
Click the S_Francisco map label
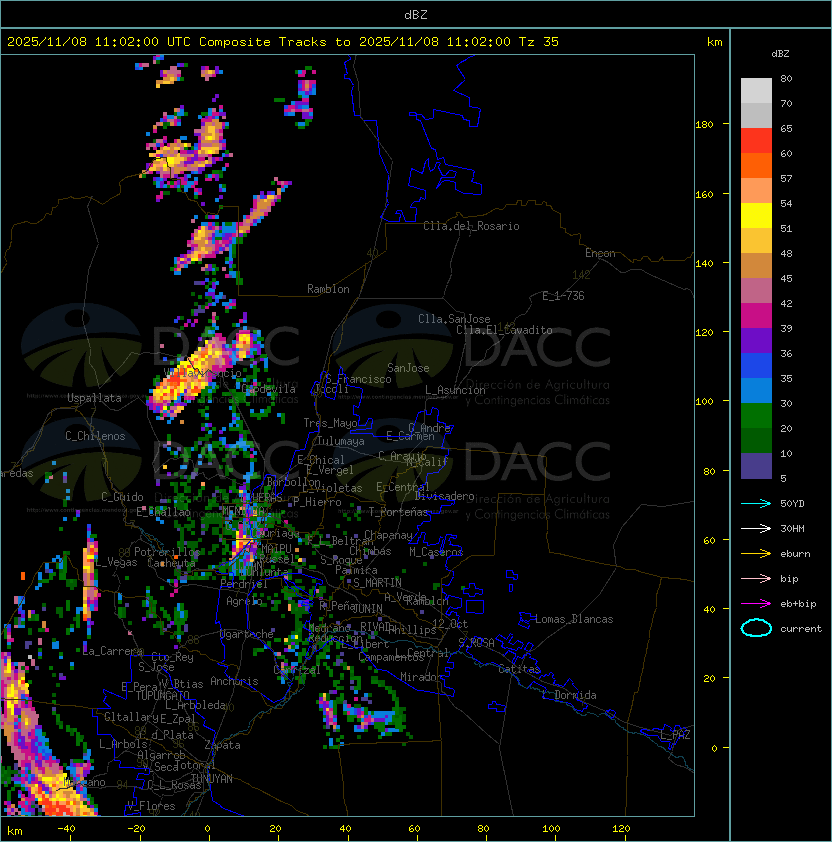tap(358, 379)
